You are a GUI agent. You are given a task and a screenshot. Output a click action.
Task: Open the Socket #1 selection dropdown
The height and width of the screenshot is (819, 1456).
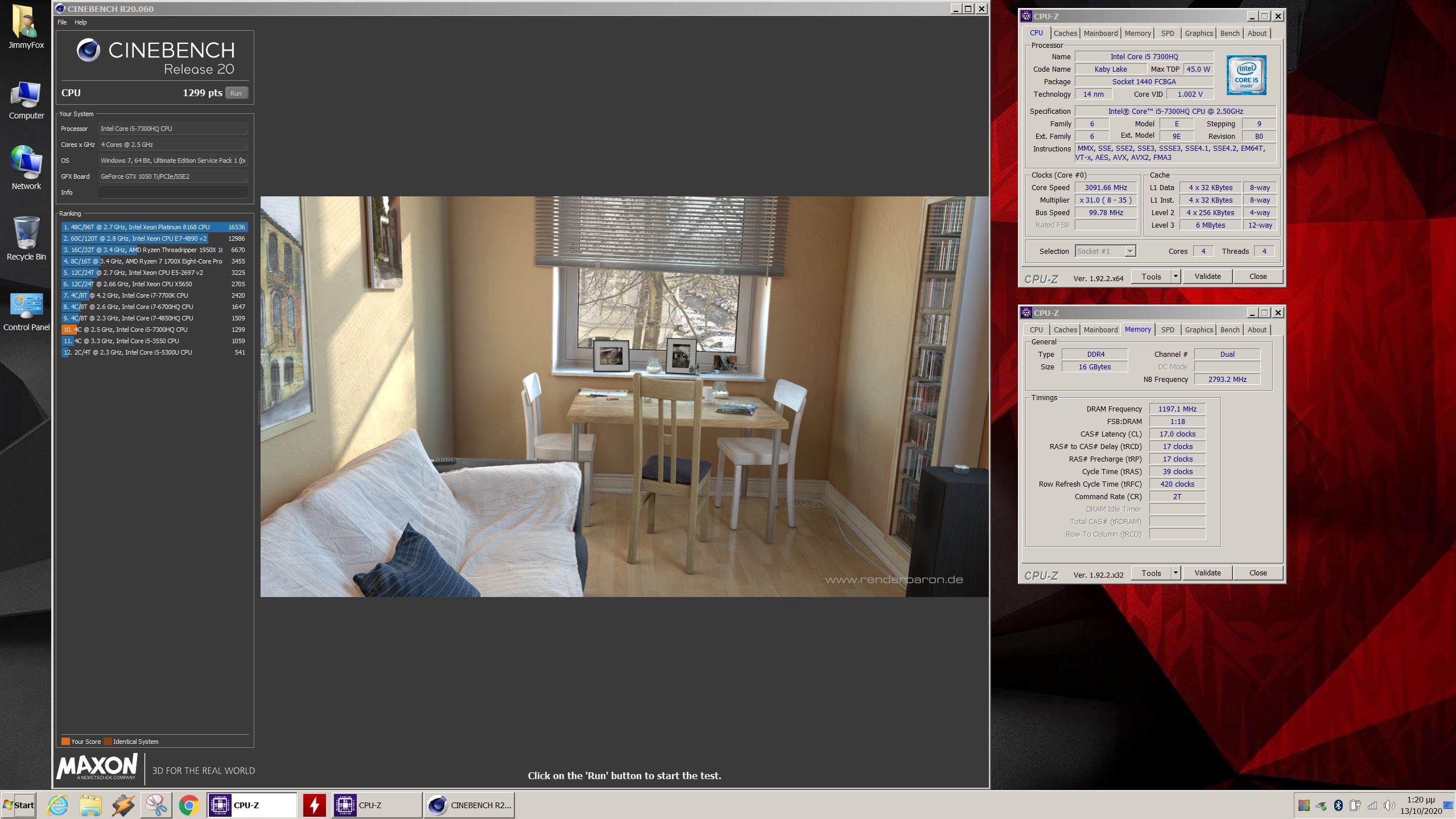pyautogui.click(x=1106, y=251)
